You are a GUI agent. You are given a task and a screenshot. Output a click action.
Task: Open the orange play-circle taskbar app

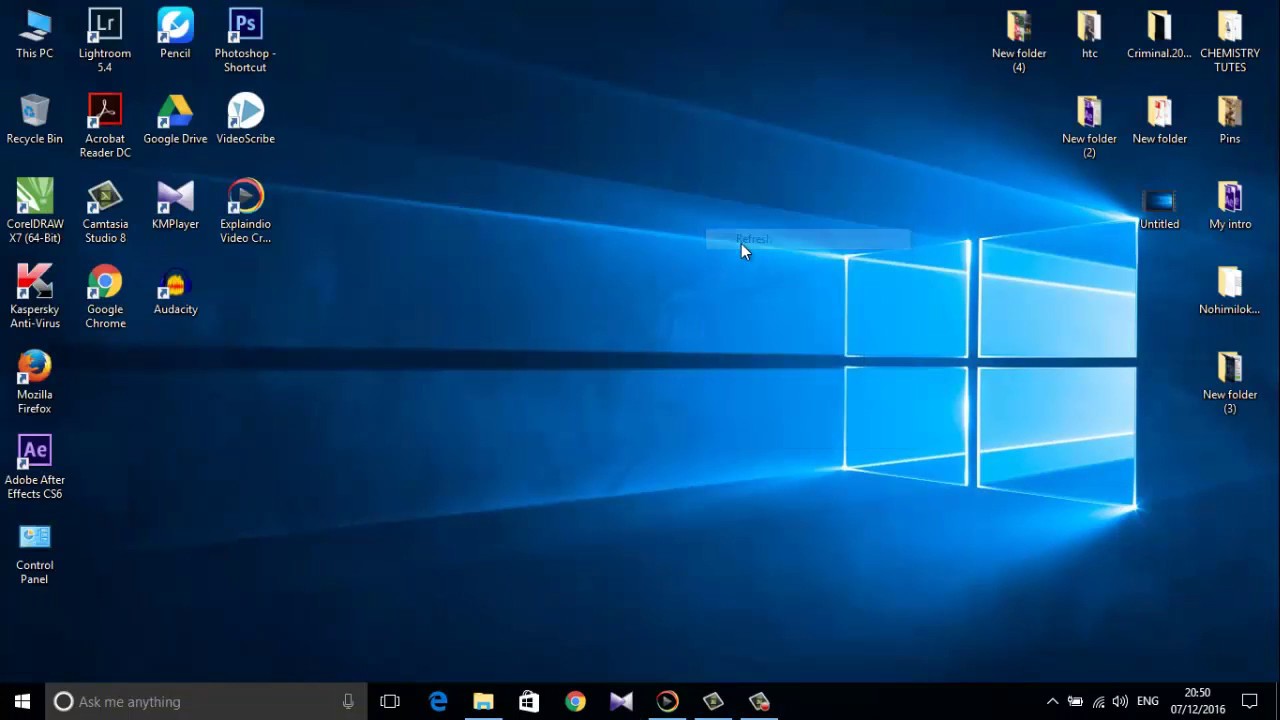click(667, 701)
